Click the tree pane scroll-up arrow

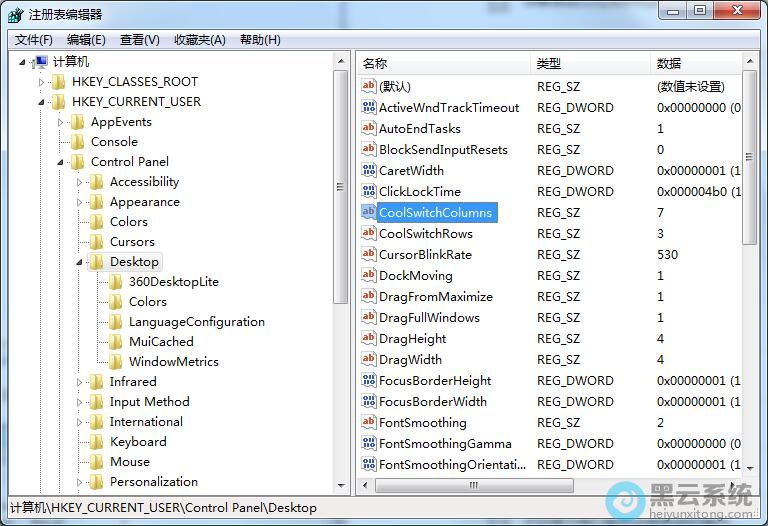point(341,62)
